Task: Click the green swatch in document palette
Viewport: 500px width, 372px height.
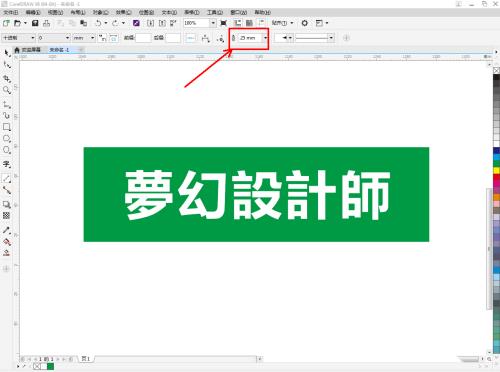Action: pyautogui.click(x=51, y=366)
